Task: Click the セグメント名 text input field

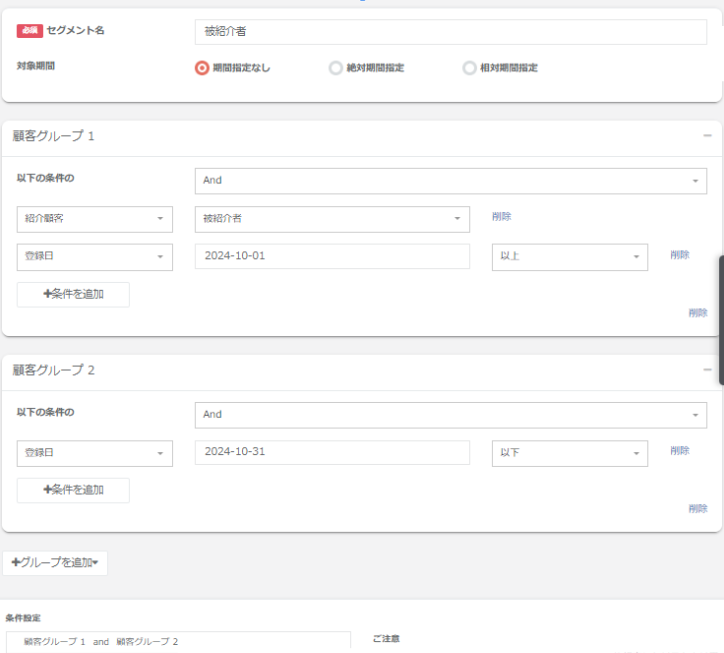Action: 450,32
